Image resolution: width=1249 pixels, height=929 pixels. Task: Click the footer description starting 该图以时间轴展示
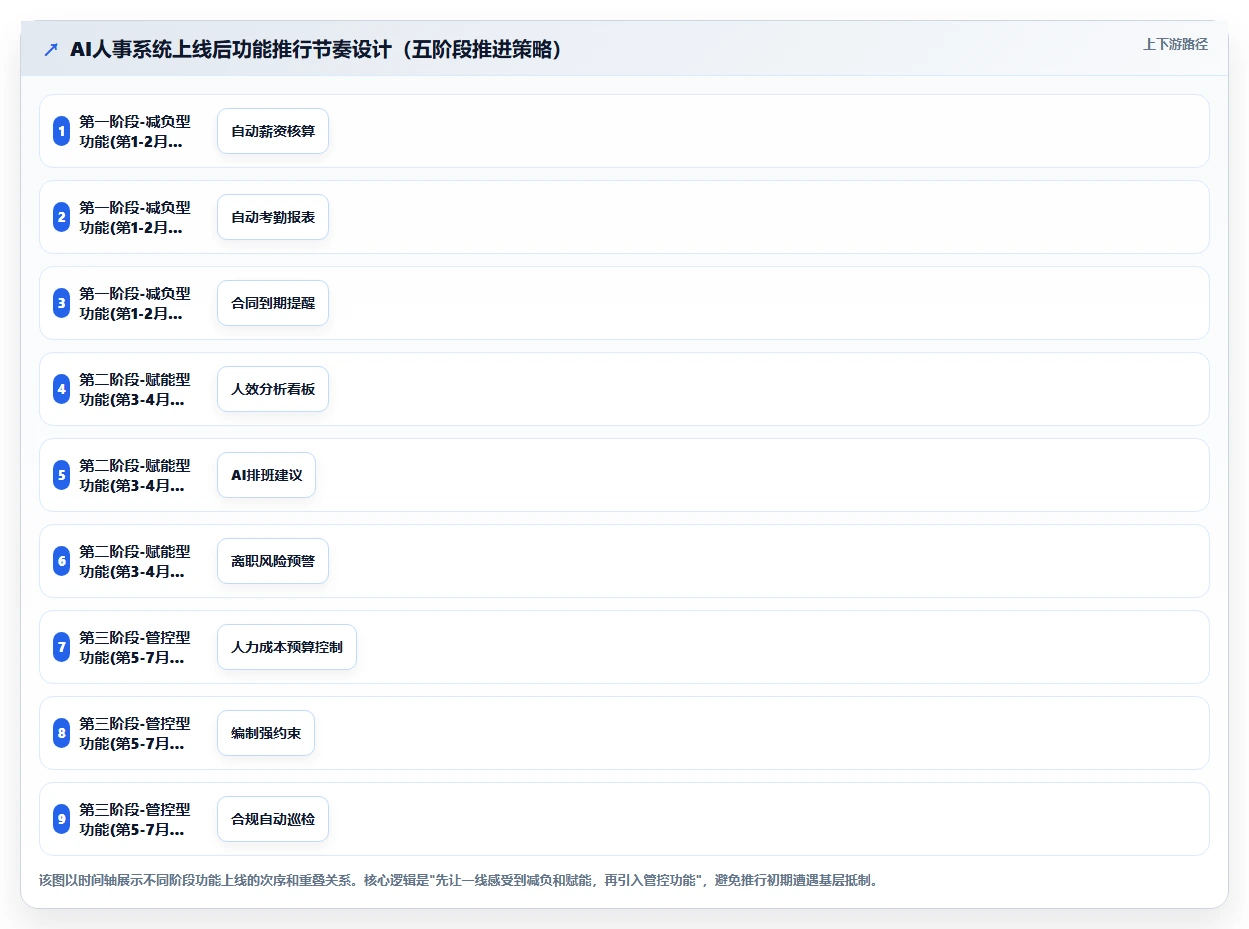click(x=458, y=881)
